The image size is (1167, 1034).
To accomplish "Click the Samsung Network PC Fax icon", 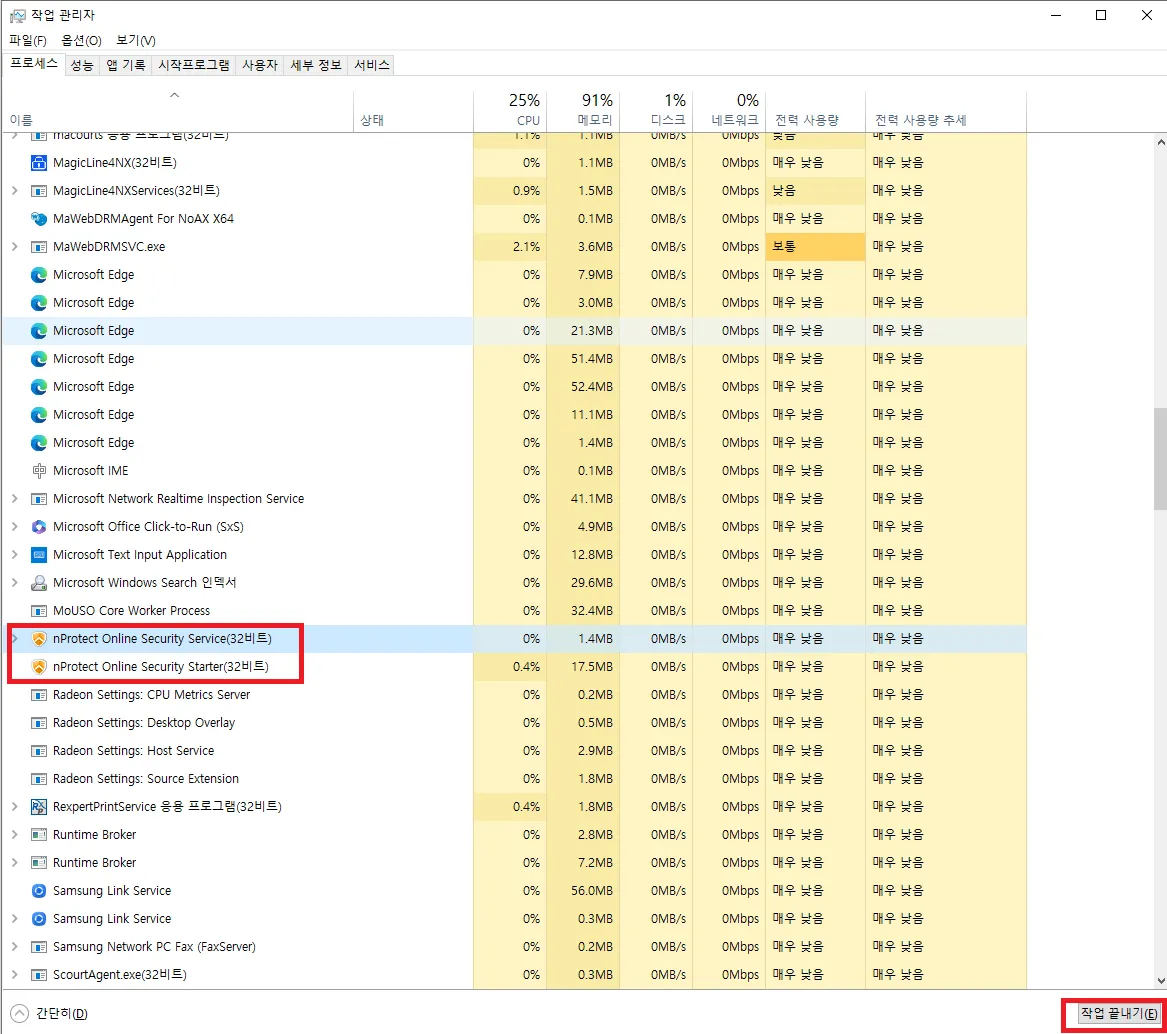I will [39, 947].
